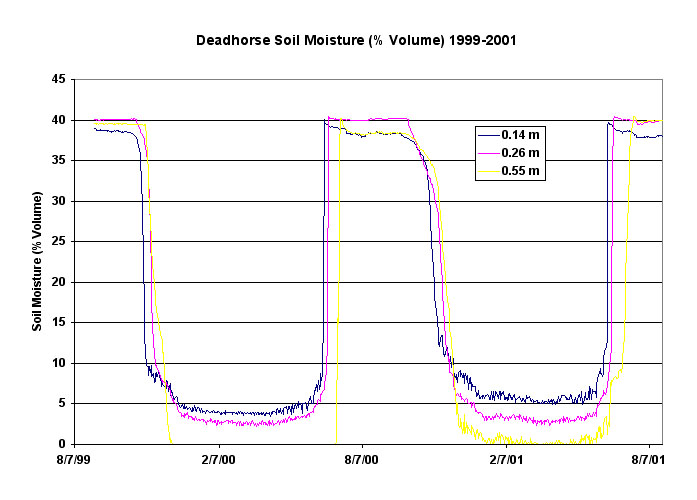Select the 20 tick label on y-axis
Image resolution: width=697 pixels, height=500 pixels.
[x=60, y=282]
